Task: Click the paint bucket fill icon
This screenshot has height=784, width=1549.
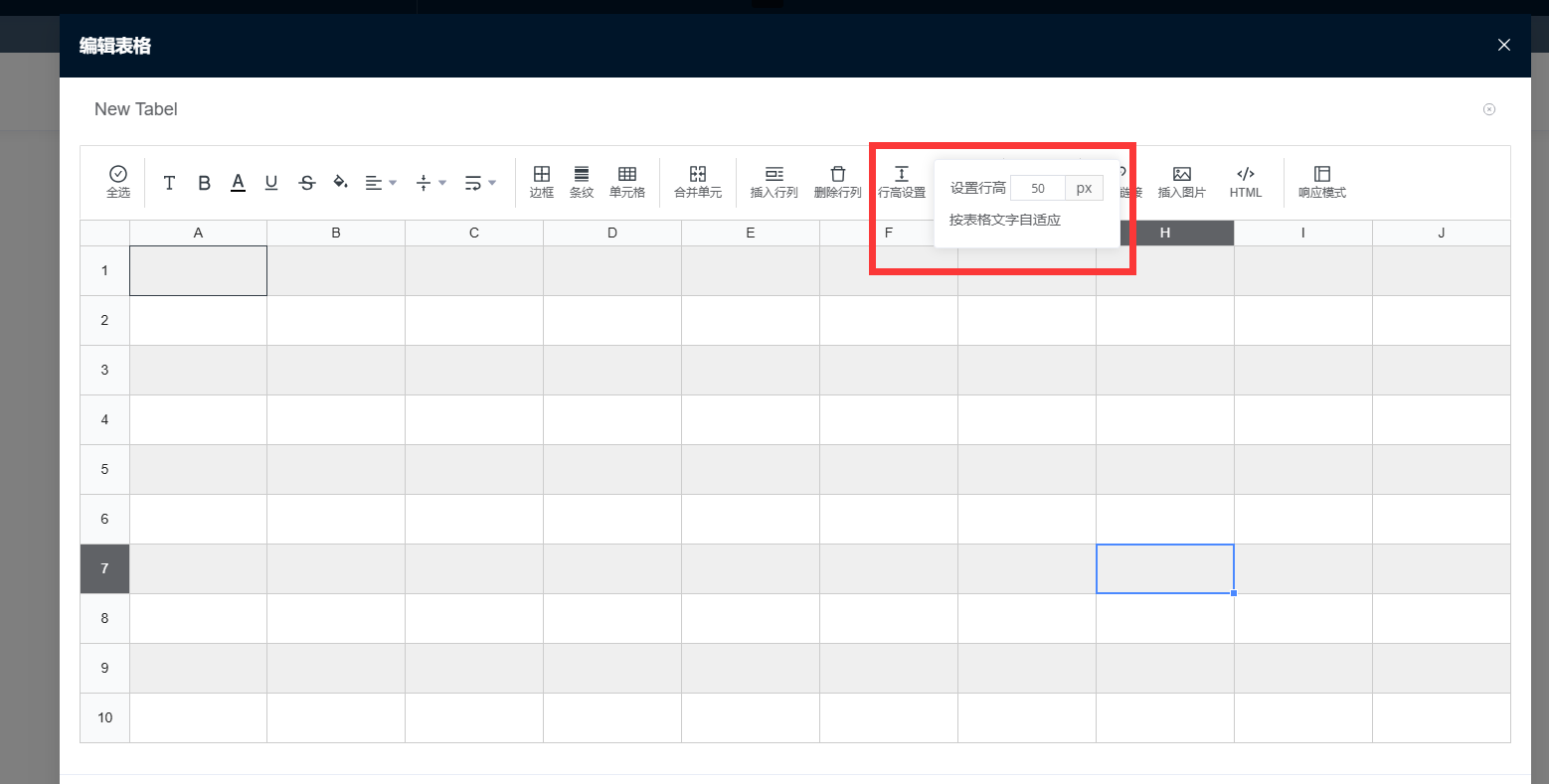Action: 340,182
